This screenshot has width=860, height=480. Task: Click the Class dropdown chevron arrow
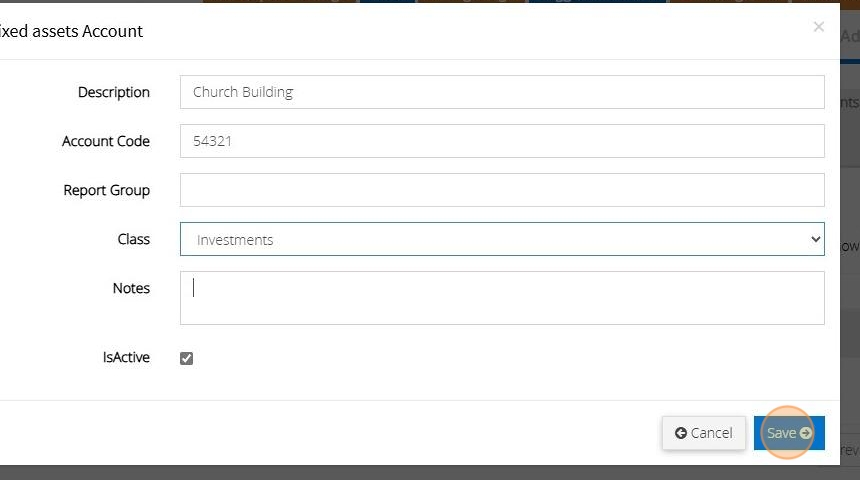pos(815,240)
